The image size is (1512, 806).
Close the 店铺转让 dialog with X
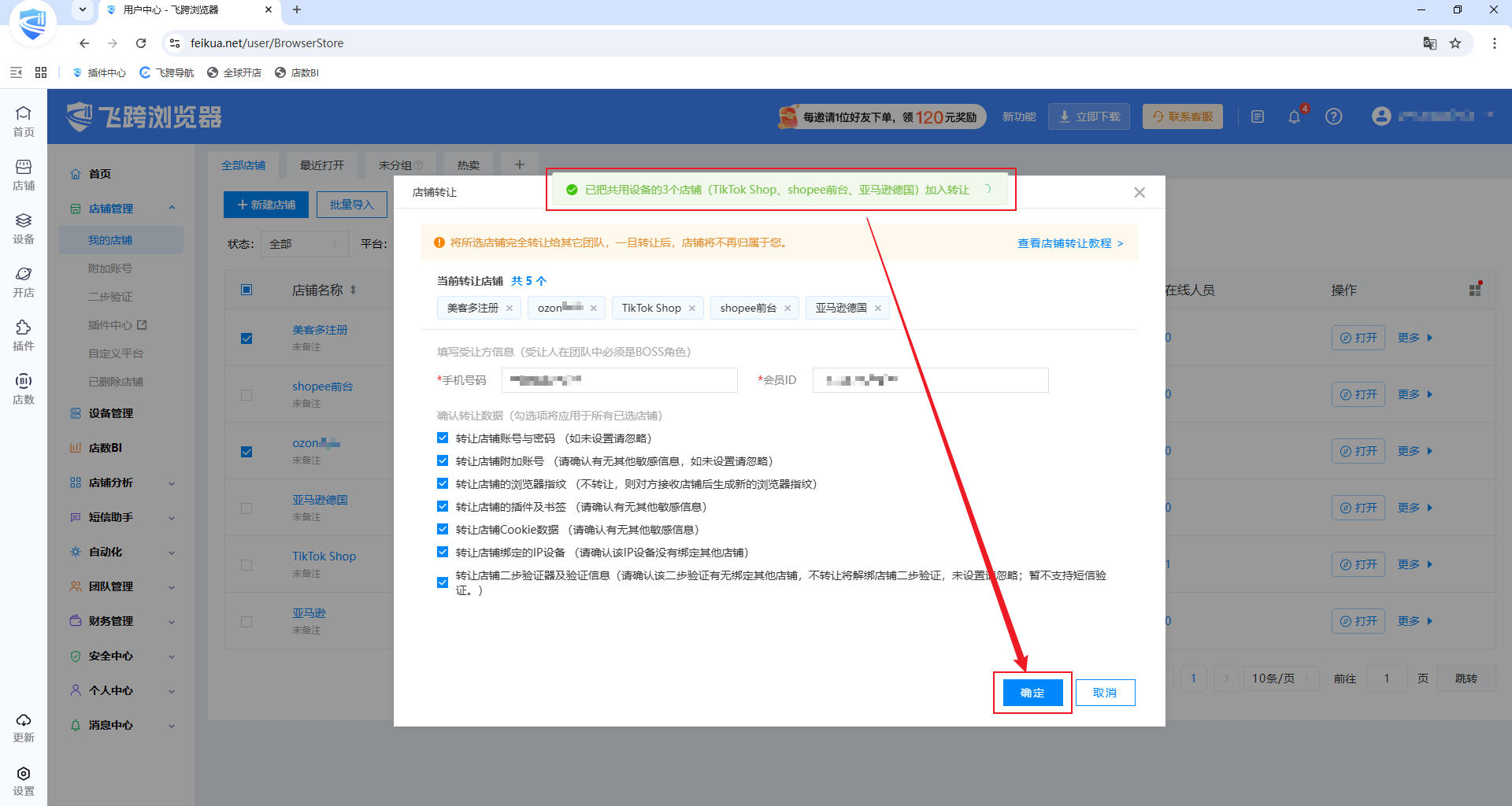(1140, 192)
